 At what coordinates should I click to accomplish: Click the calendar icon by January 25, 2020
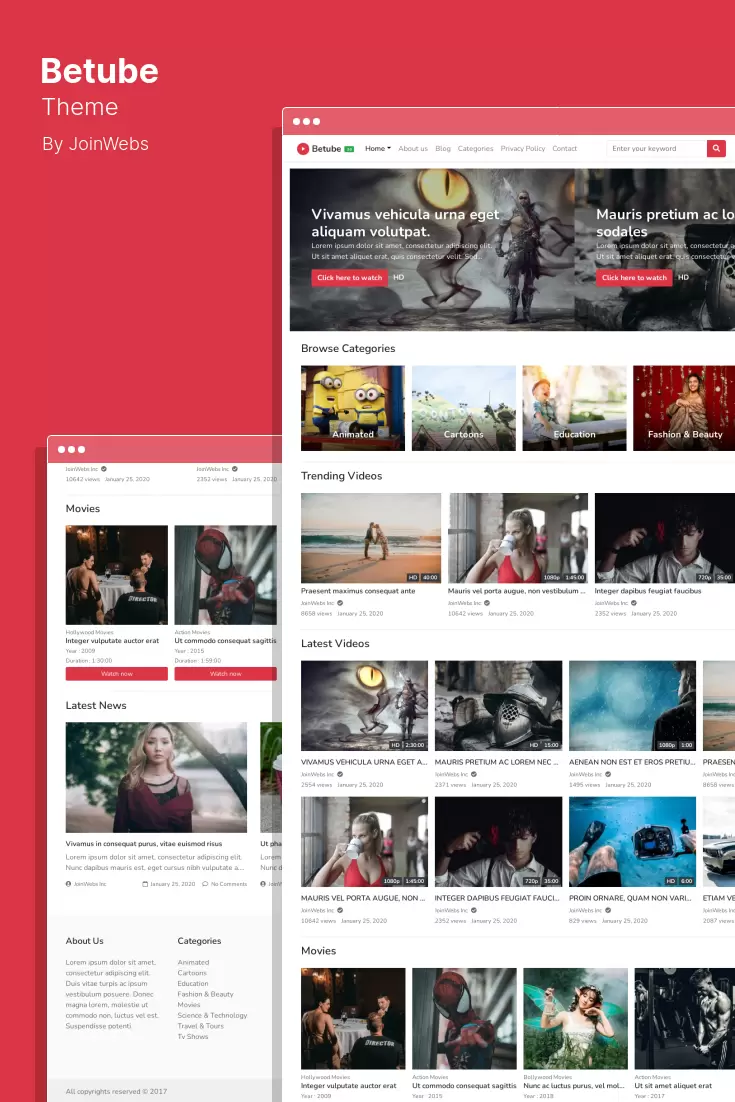[x=145, y=884]
